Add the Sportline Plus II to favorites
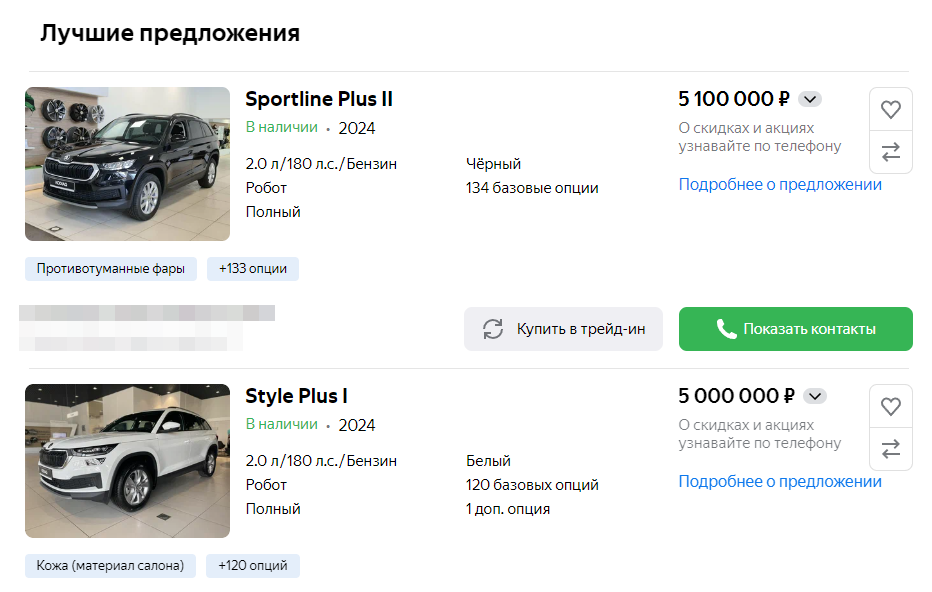The image size is (932, 592). 891,109
